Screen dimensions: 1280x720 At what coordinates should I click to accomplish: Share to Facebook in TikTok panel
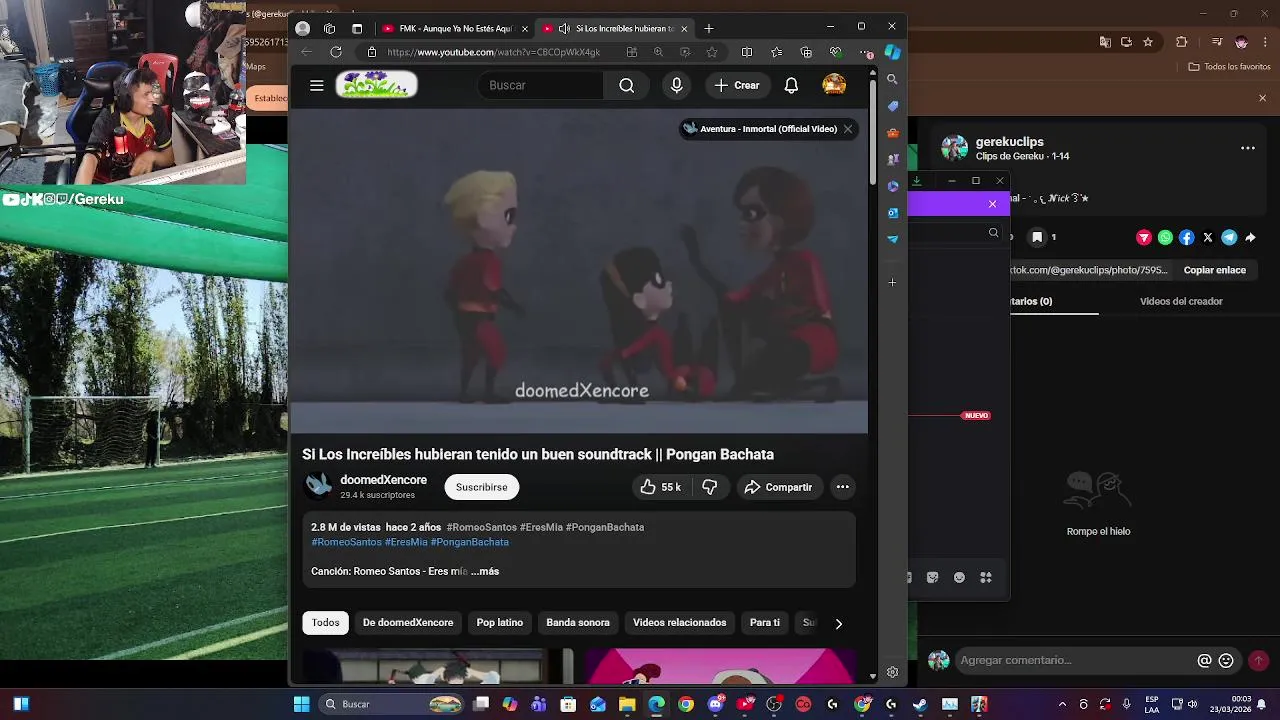(1186, 237)
